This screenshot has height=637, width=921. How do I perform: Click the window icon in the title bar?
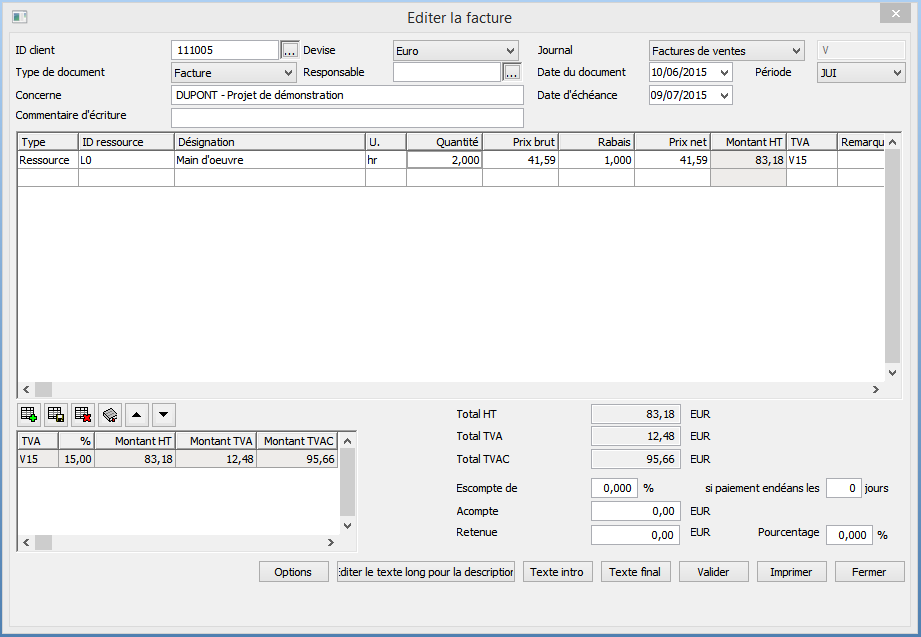(19, 18)
